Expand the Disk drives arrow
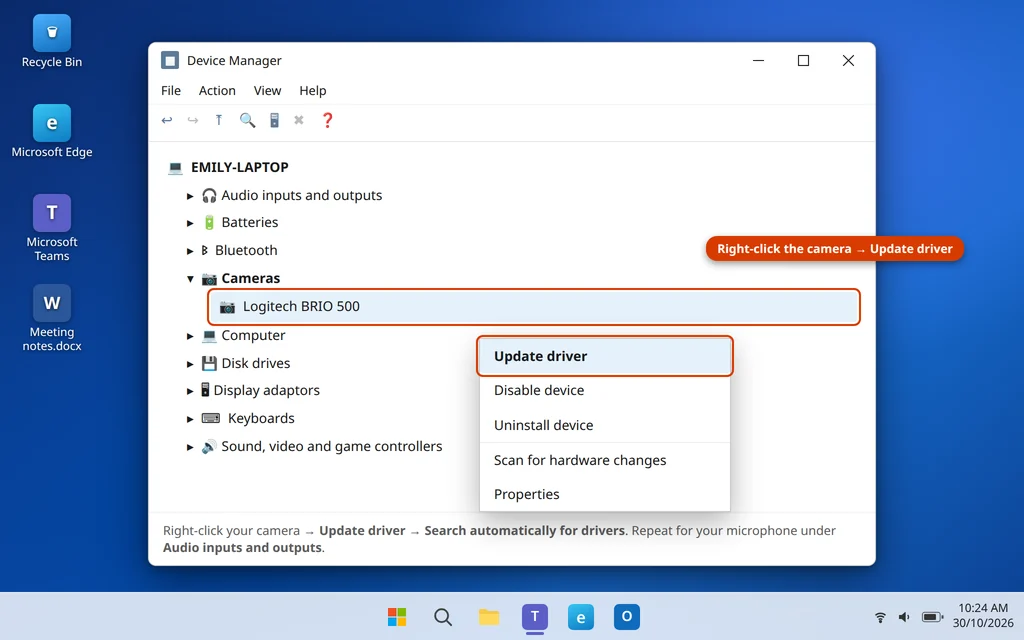This screenshot has width=1024, height=640. point(190,364)
